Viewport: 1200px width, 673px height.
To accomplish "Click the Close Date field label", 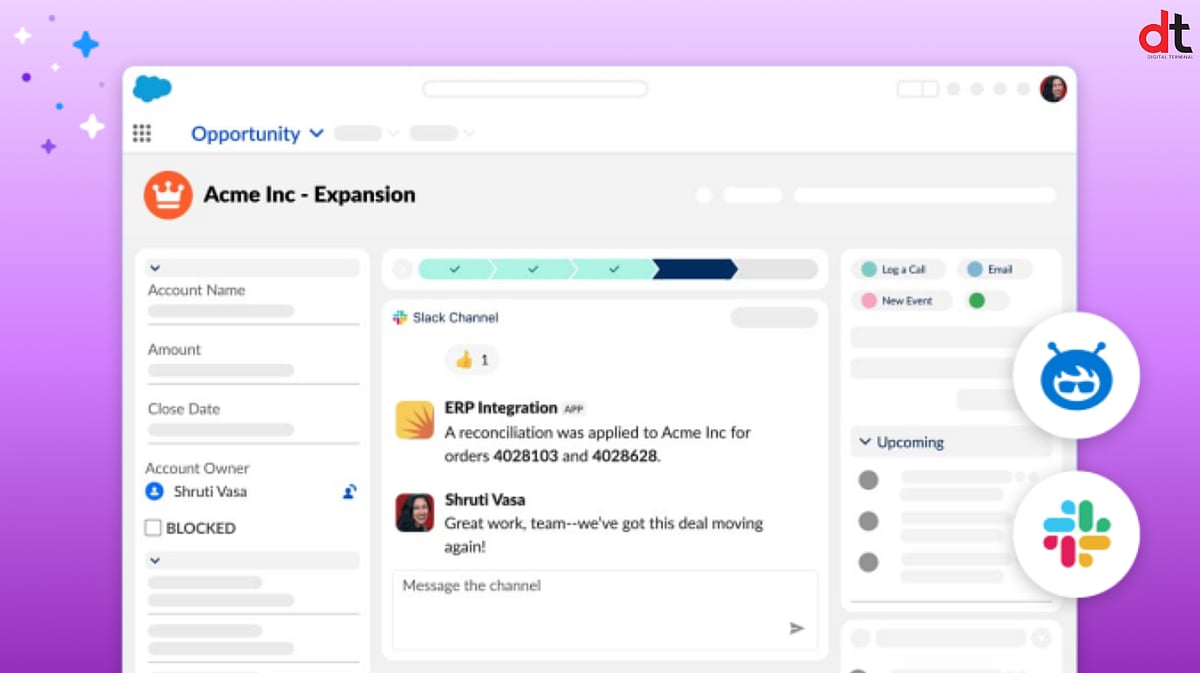I will point(184,408).
